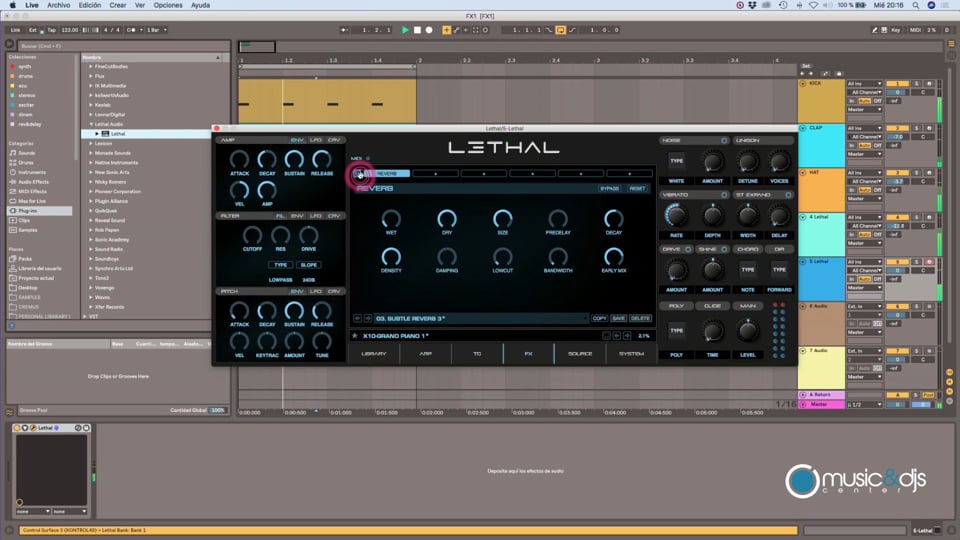The width and height of the screenshot is (960, 540).
Task: Expand the Lexicon folder in browser
Action: pos(91,143)
